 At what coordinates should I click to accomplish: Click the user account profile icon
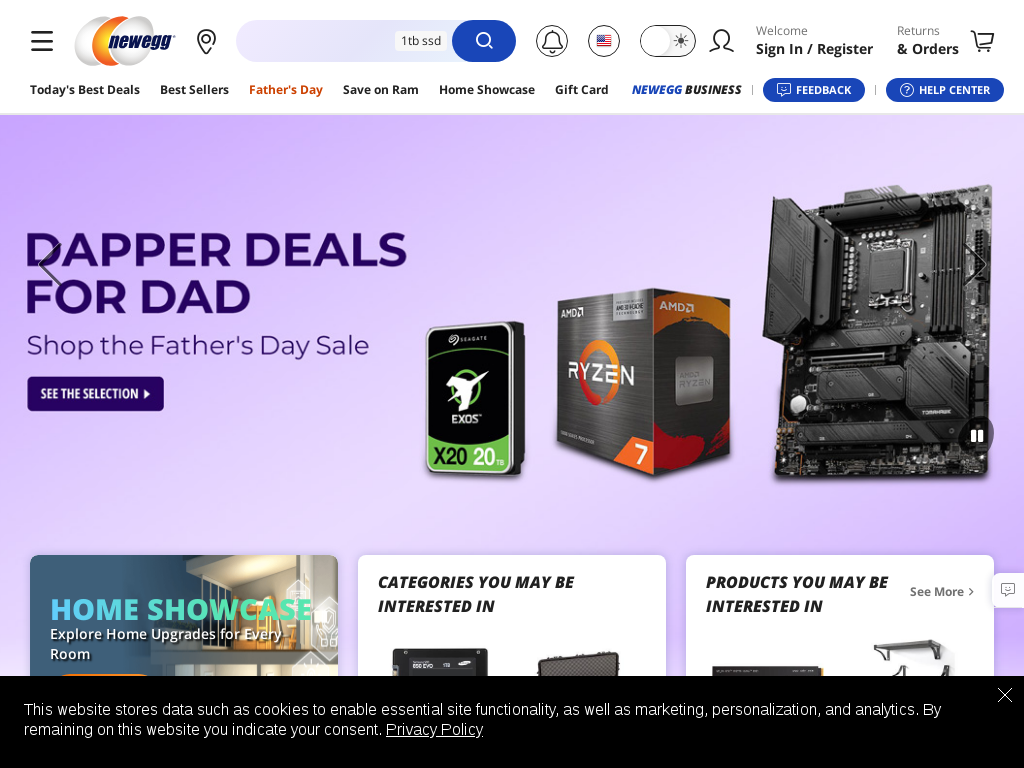pos(722,41)
